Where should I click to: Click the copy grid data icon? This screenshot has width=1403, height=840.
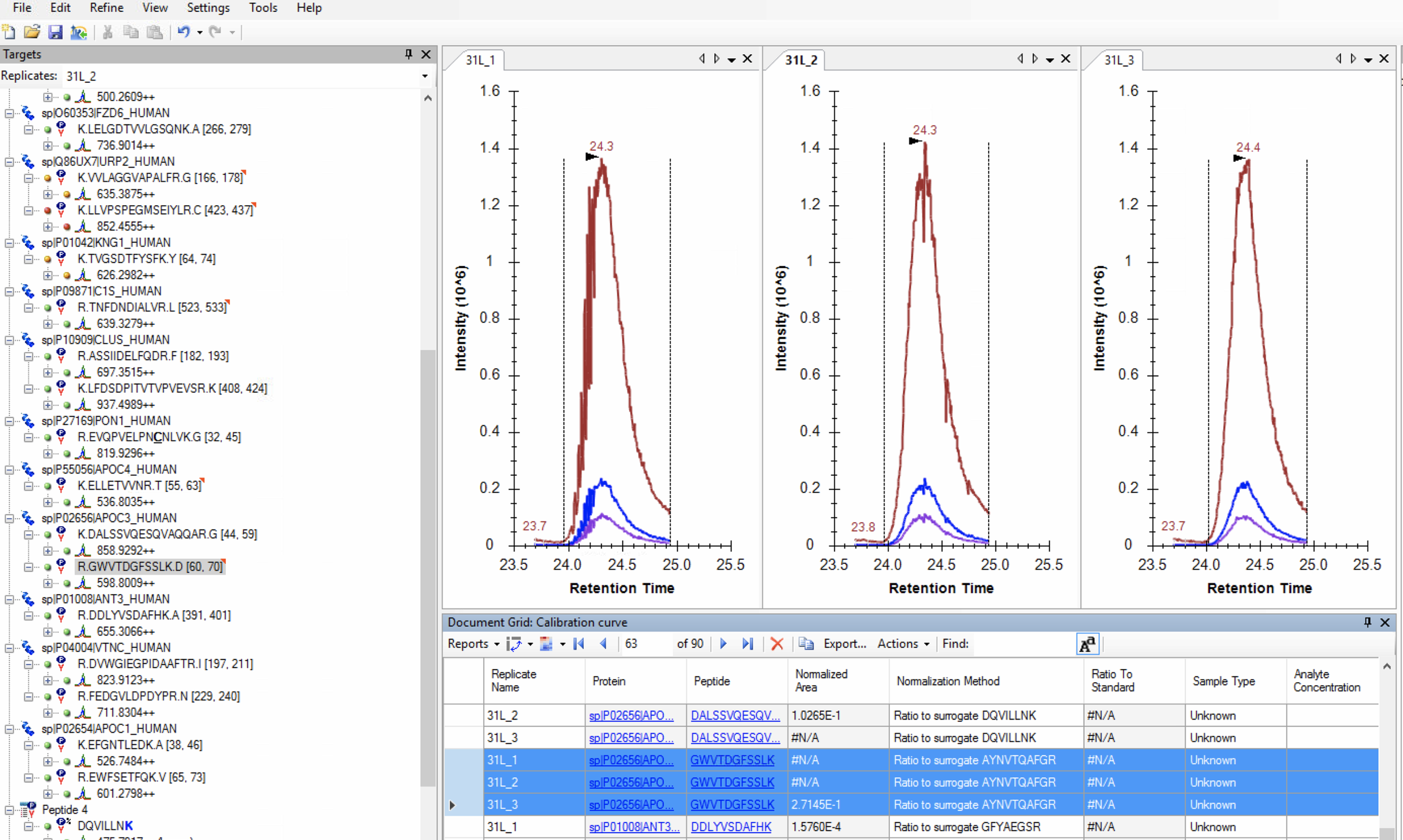pyautogui.click(x=806, y=644)
